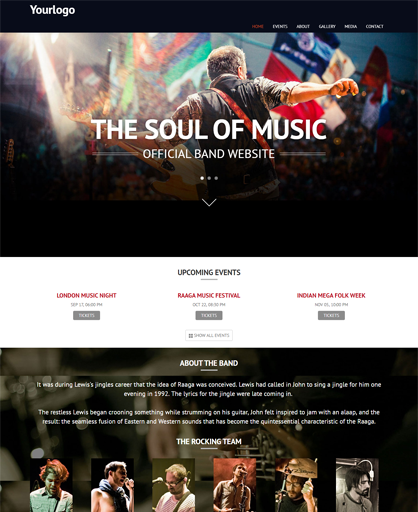Click Tickets button for London Music Night

[x=86, y=315]
